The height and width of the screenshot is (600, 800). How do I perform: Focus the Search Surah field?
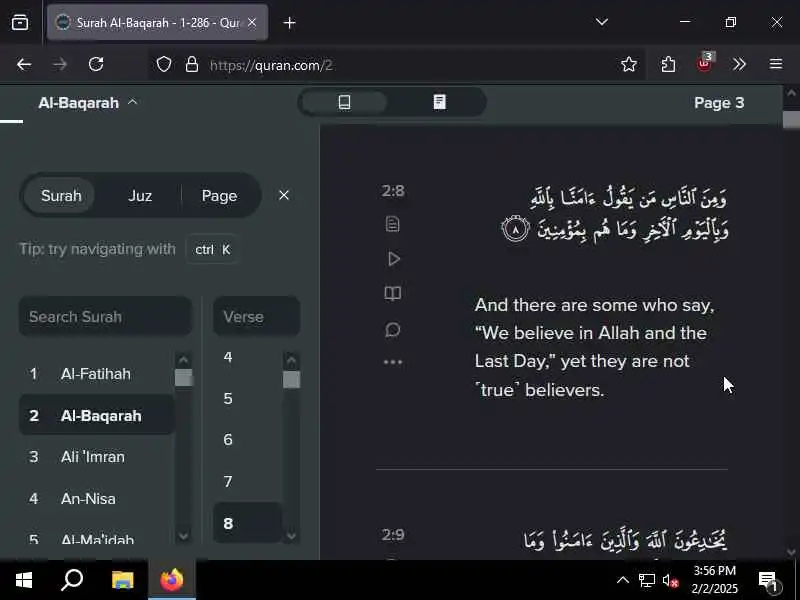click(x=106, y=316)
